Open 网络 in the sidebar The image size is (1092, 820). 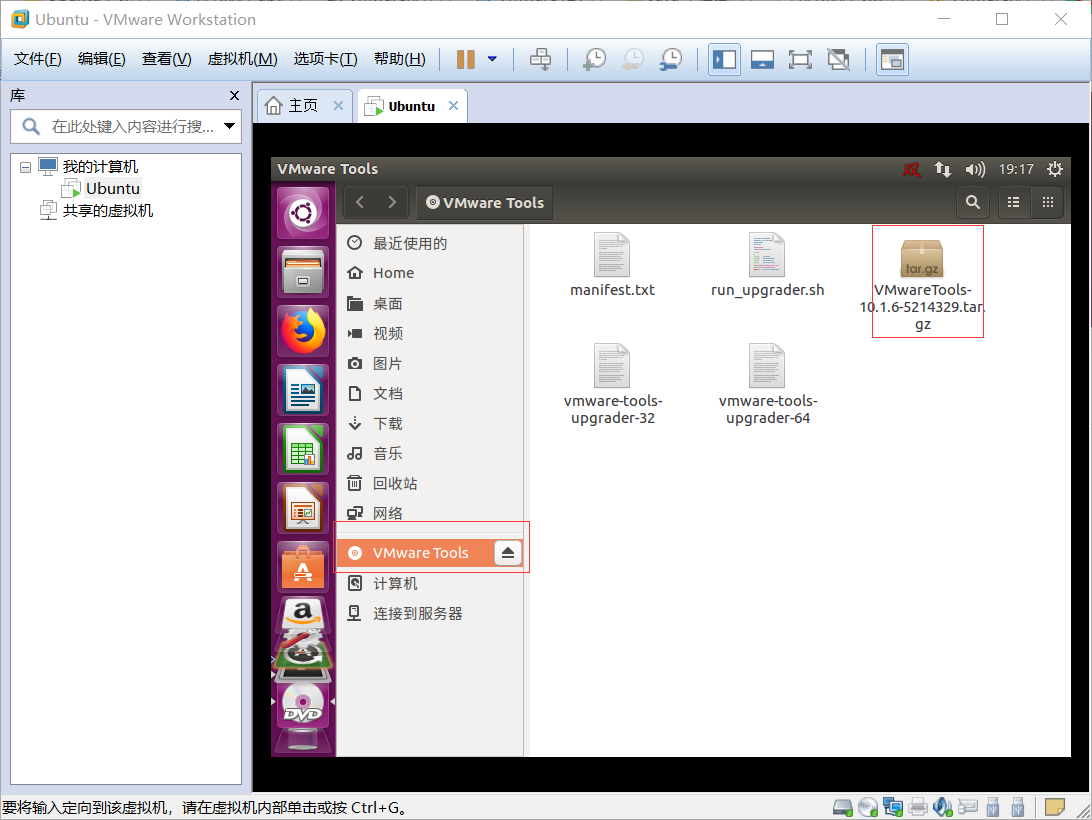[x=429, y=513]
